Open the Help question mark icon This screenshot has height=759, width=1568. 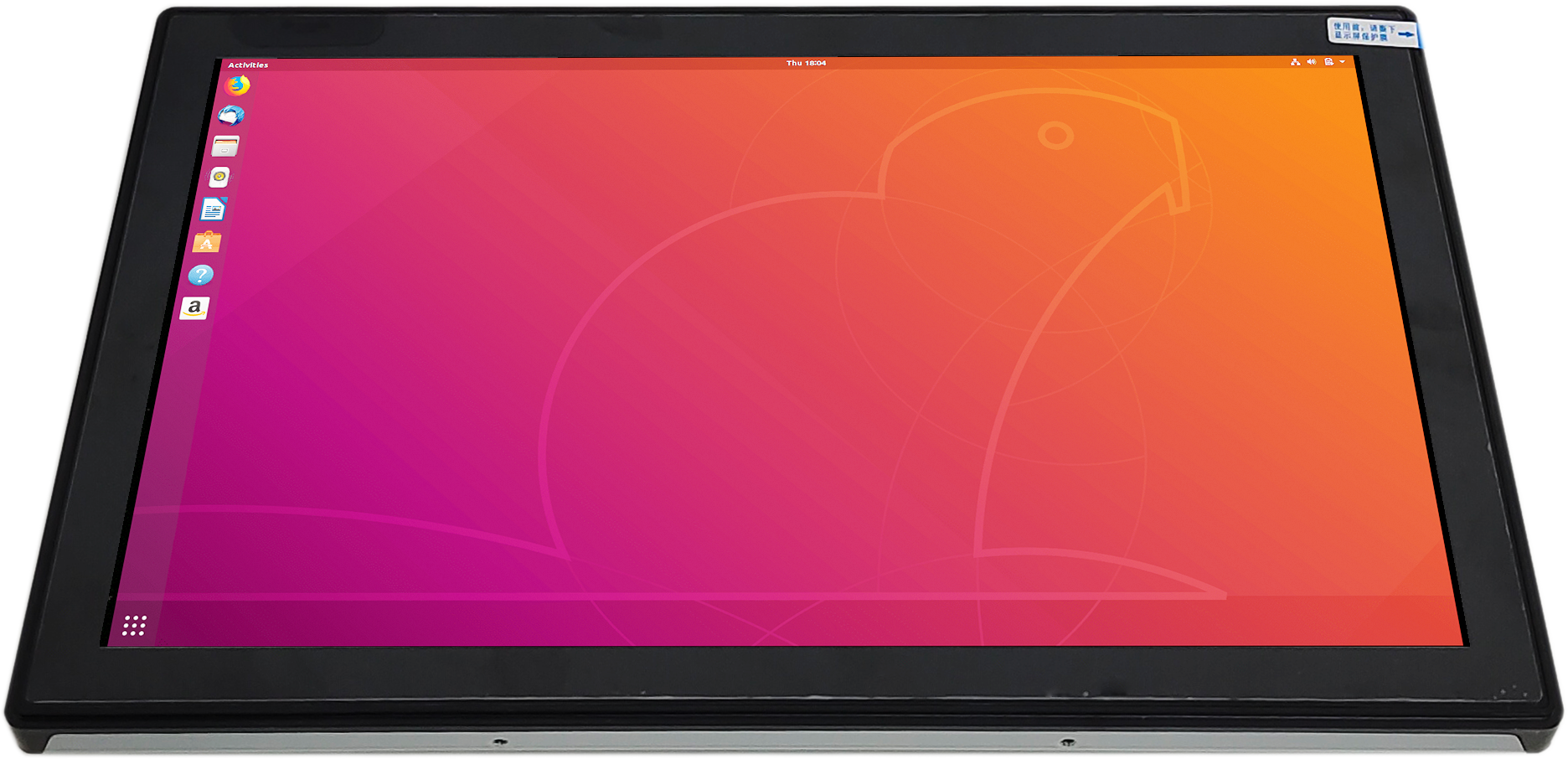pyautogui.click(x=201, y=275)
